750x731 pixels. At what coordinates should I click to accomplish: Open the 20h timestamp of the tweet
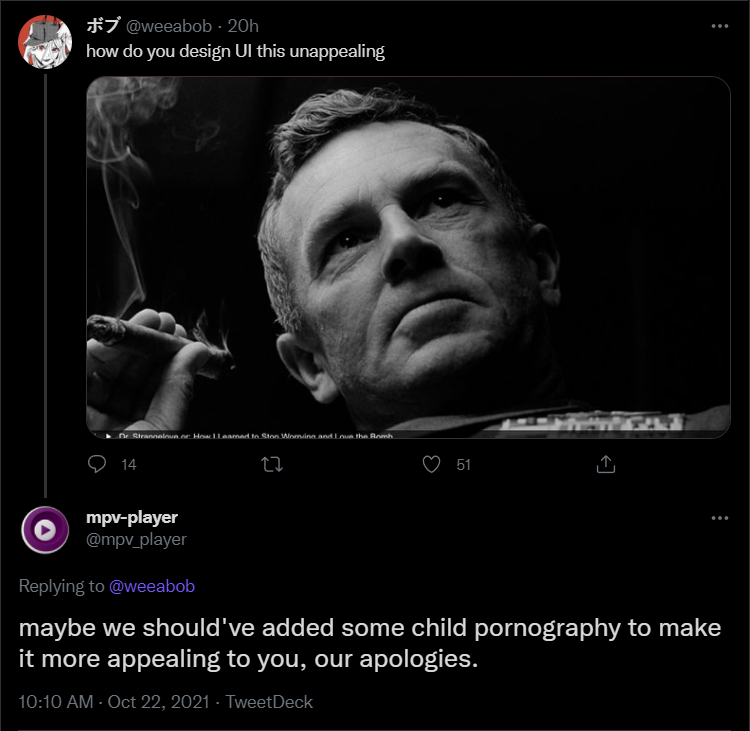(x=243, y=26)
